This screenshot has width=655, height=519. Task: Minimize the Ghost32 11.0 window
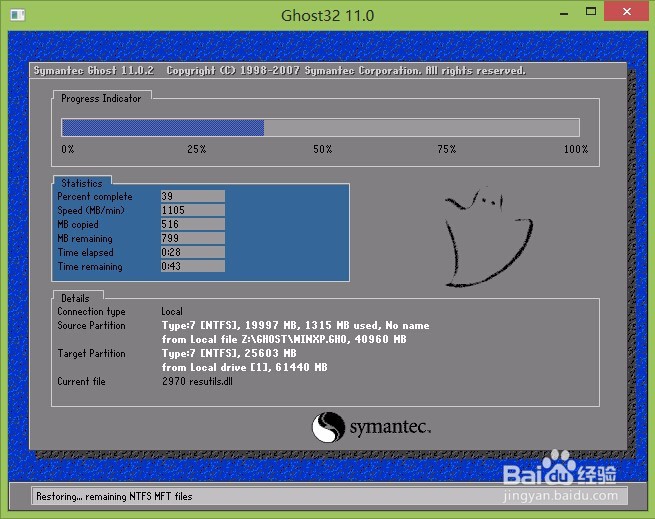(564, 13)
